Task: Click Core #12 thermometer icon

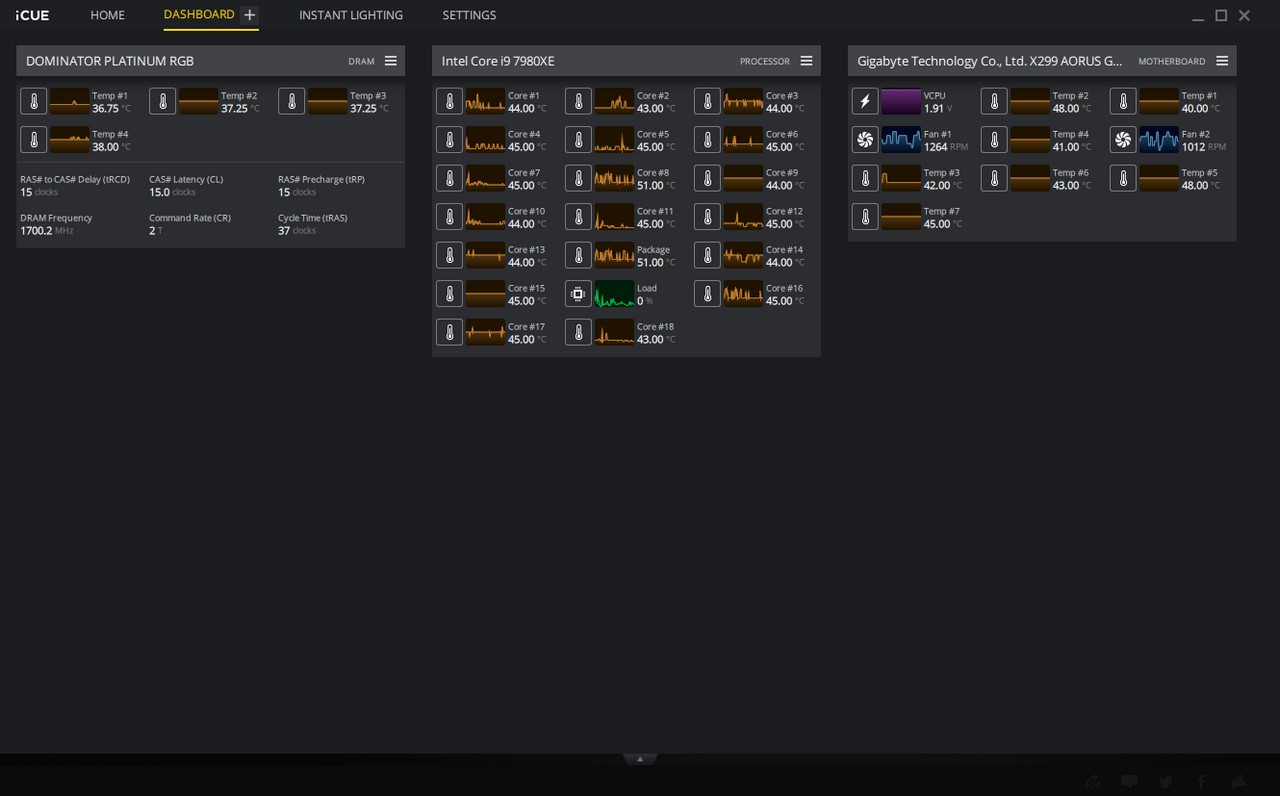Action: [x=707, y=217]
